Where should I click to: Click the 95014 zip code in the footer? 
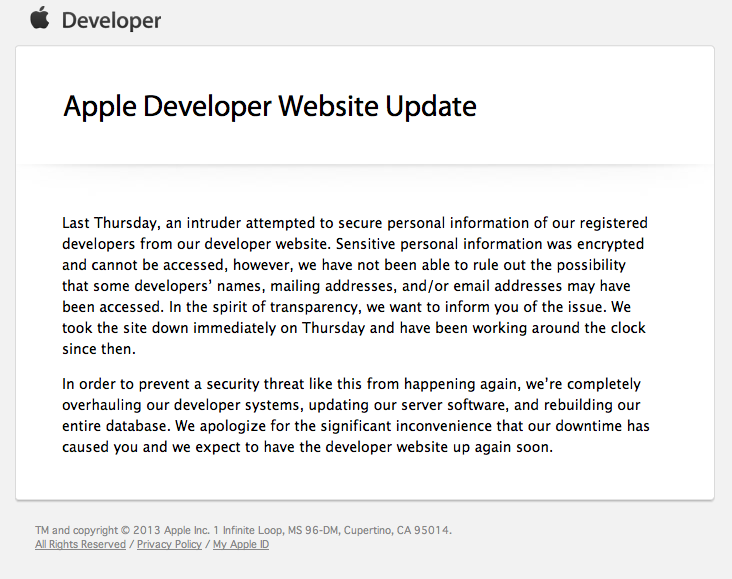pos(432,530)
